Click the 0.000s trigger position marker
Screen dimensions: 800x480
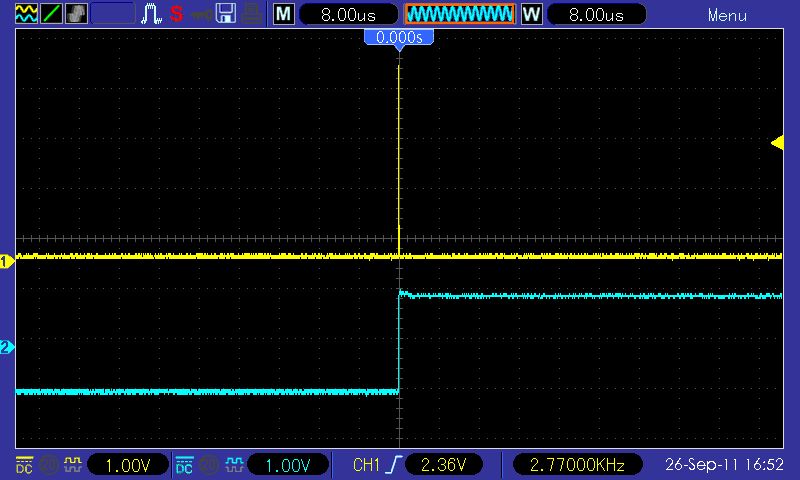(399, 37)
